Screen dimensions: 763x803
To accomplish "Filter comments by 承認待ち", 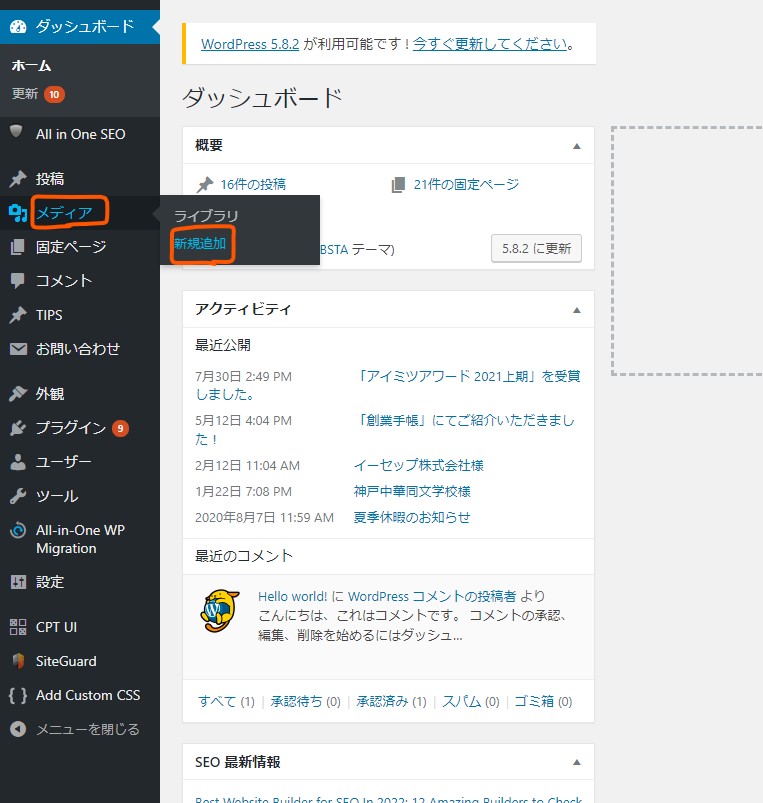I will [296, 702].
